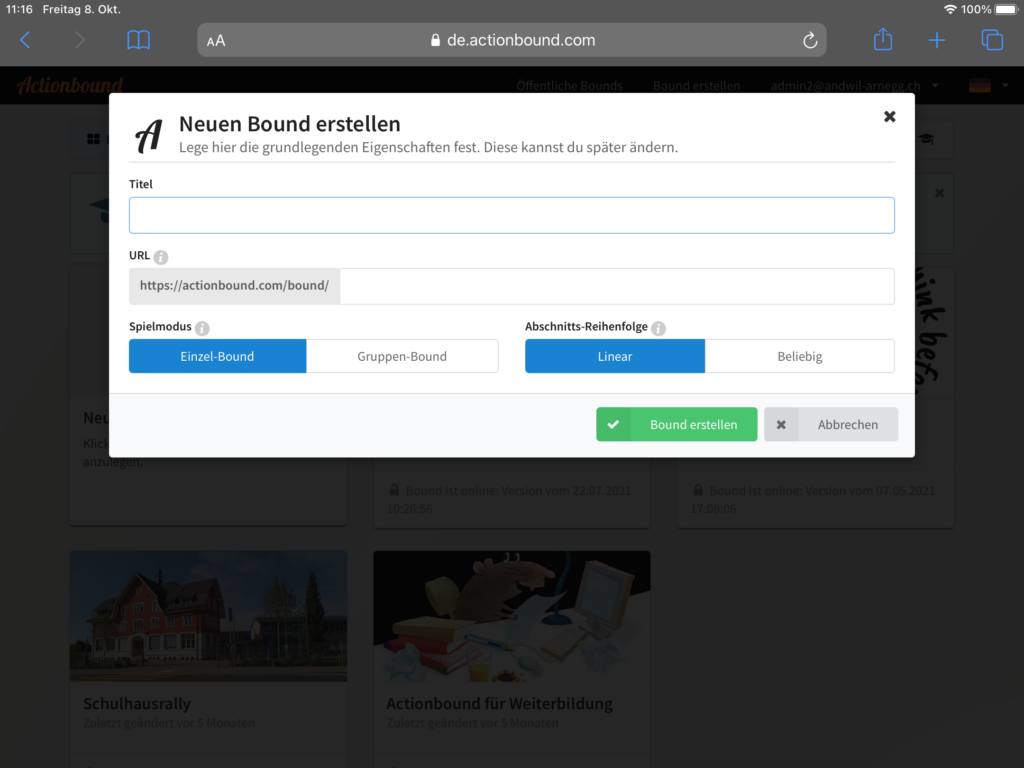Choose Linear section order

[614, 356]
